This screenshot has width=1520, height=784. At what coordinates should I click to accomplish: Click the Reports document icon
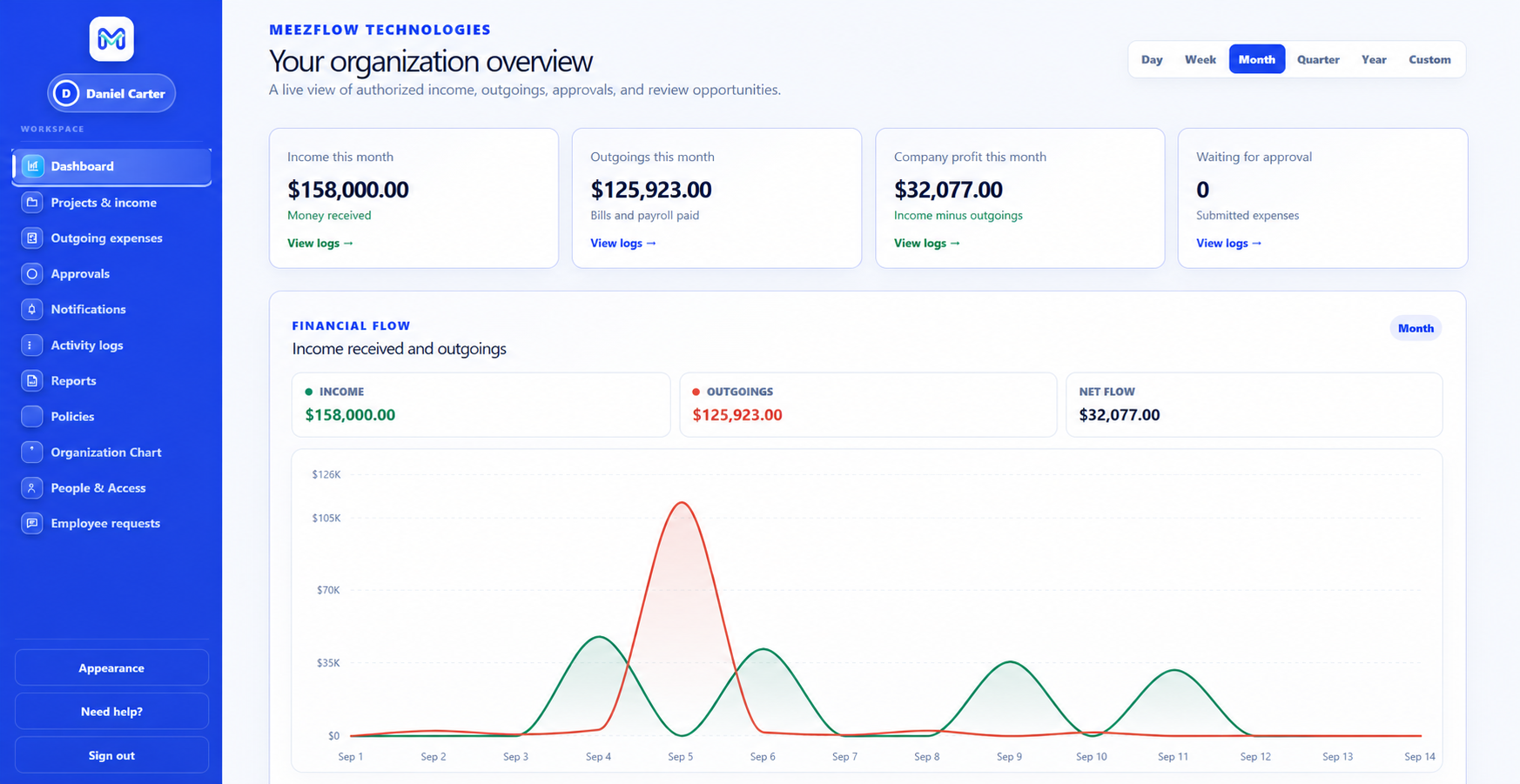point(32,380)
